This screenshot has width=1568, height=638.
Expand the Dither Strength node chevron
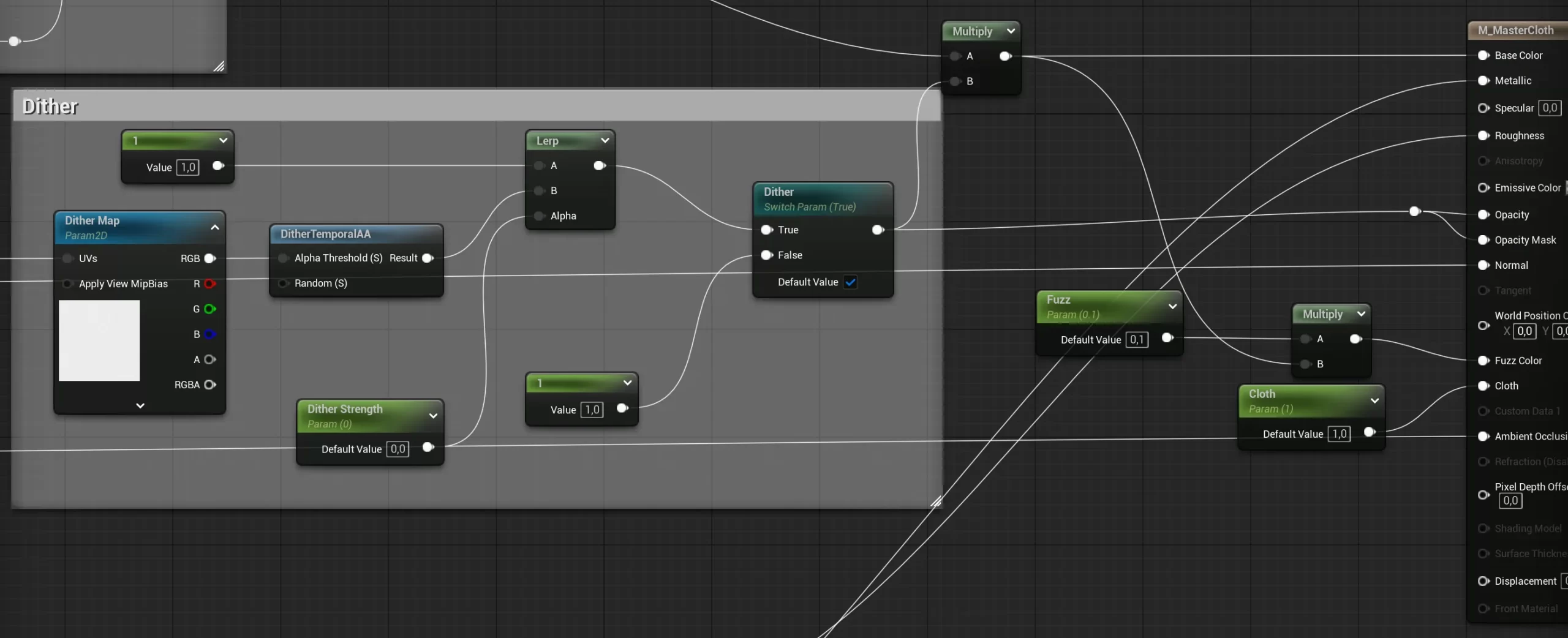pos(434,416)
